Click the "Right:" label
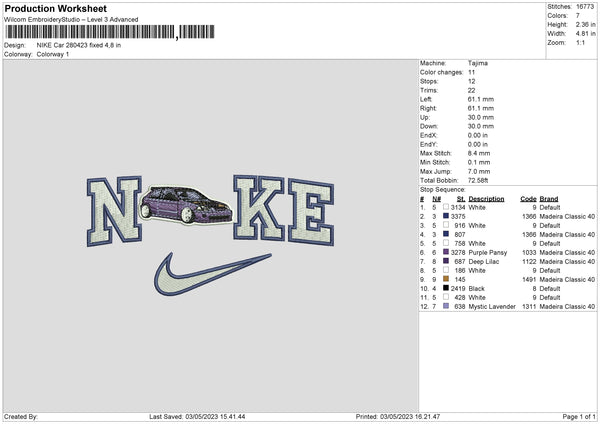This screenshot has width=600, height=424. tap(428, 108)
